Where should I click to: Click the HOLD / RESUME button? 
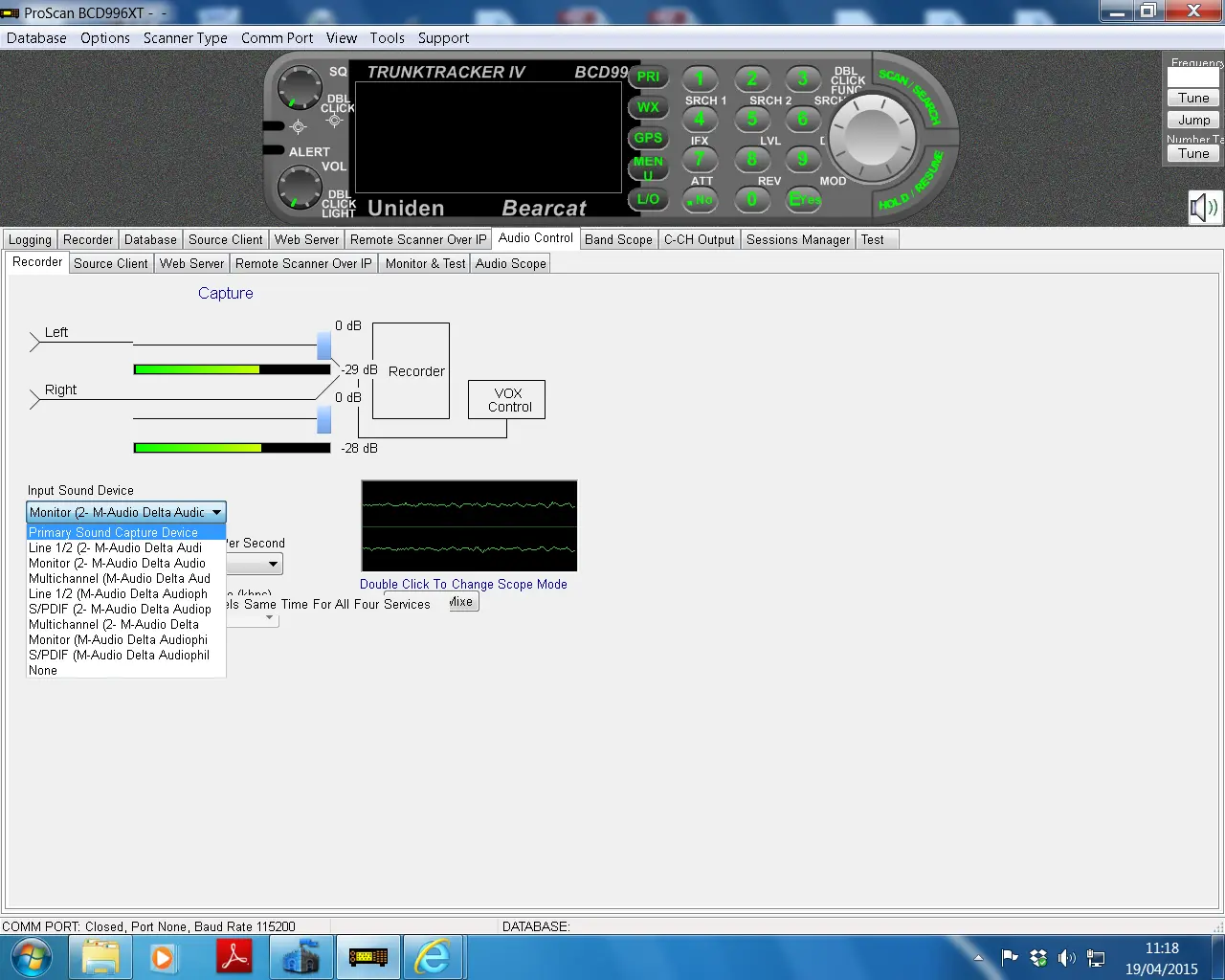coord(912,182)
